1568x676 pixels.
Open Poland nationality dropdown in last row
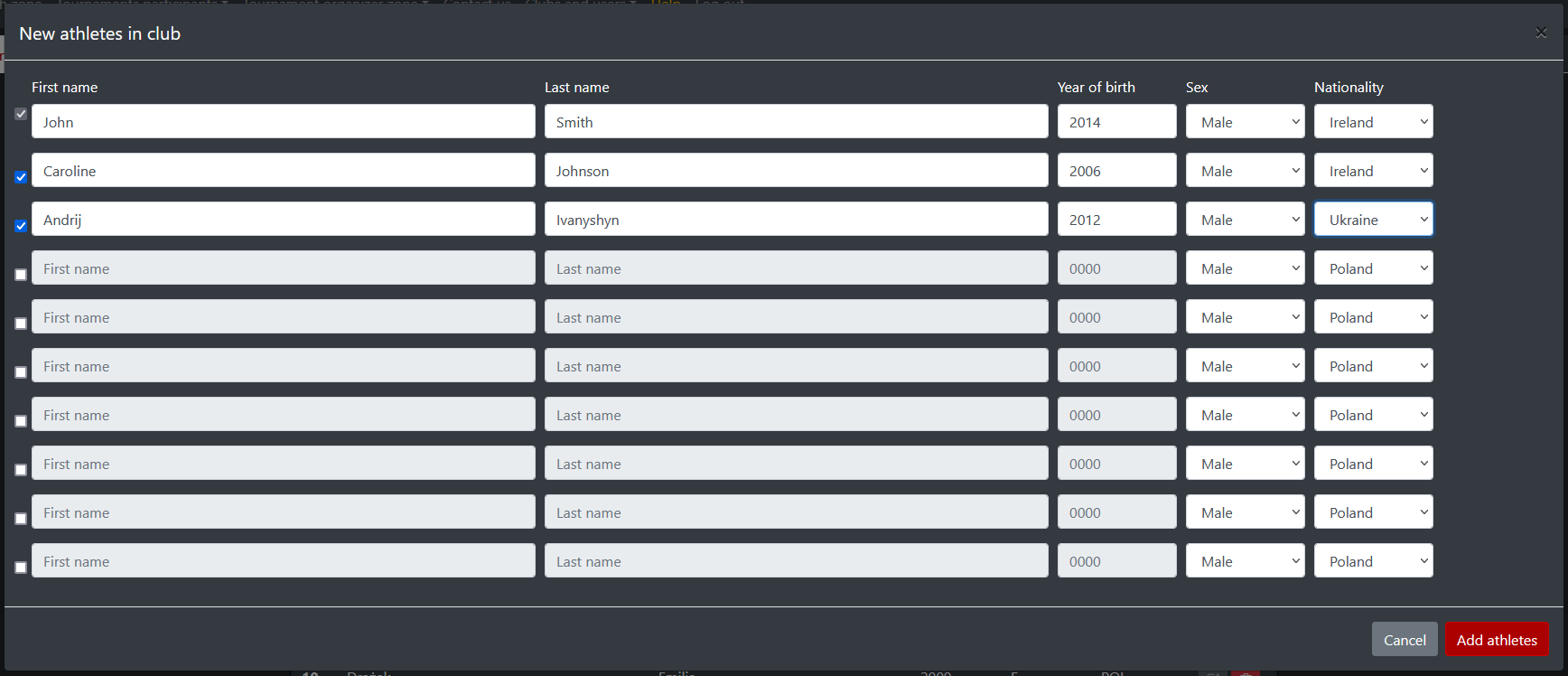pyautogui.click(x=1374, y=560)
